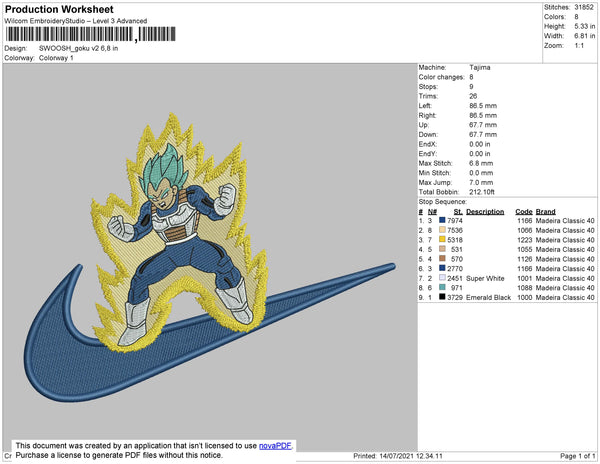Click the 'Colorway 1' value
Viewport: 600px width, 464px height.
pos(56,58)
